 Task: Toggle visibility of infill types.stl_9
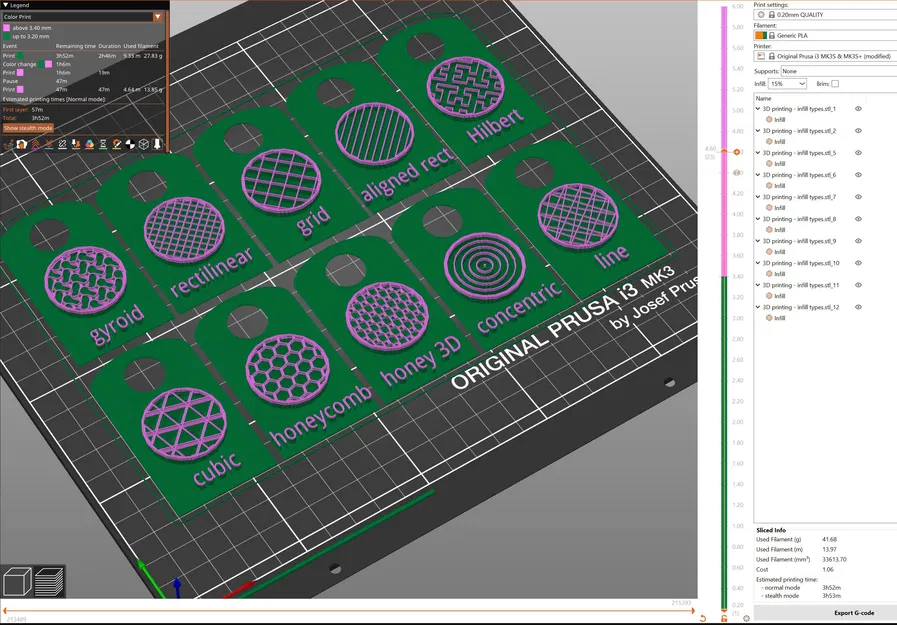[x=857, y=240]
